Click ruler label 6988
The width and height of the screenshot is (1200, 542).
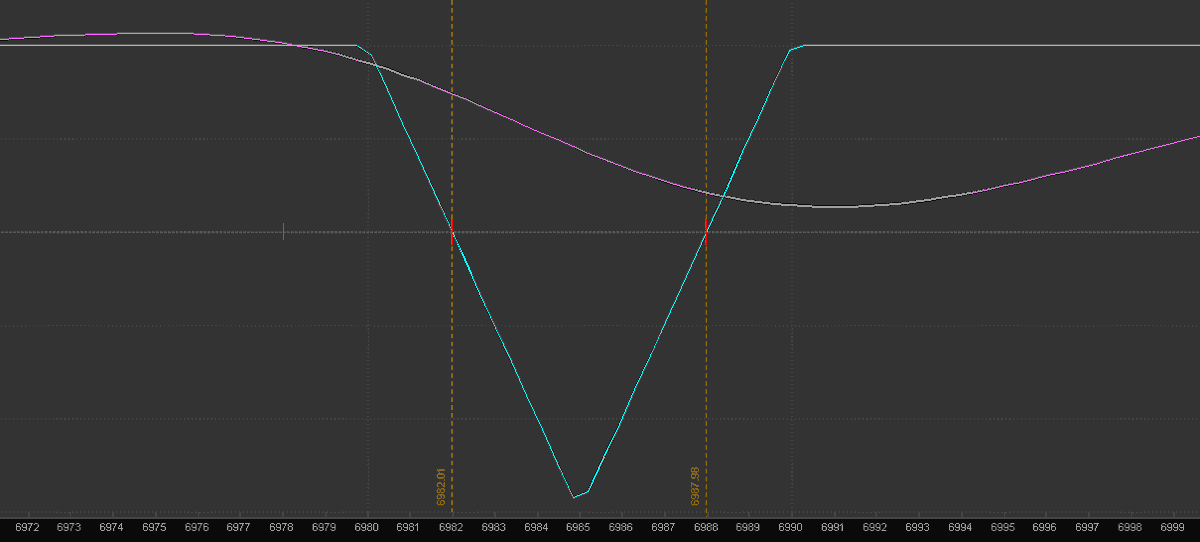(x=706, y=527)
